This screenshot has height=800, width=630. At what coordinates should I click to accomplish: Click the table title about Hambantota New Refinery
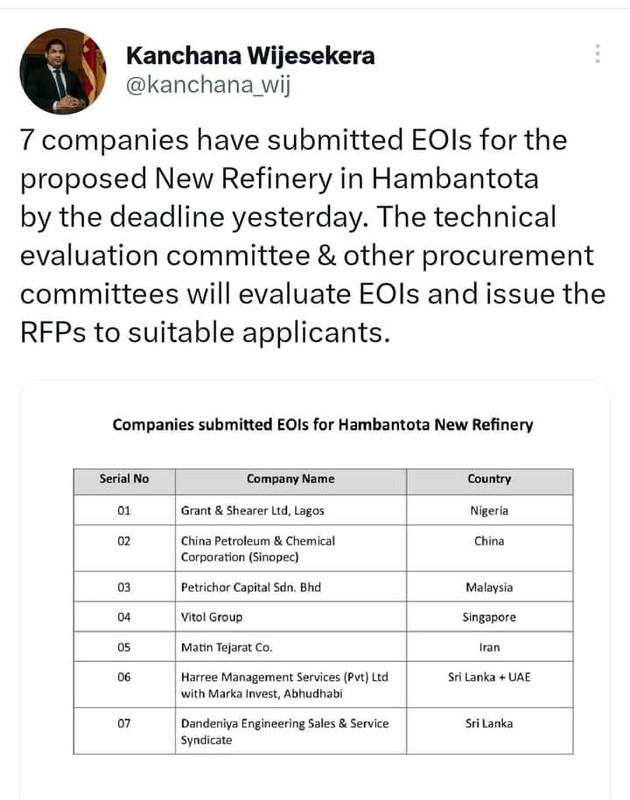[x=323, y=424]
